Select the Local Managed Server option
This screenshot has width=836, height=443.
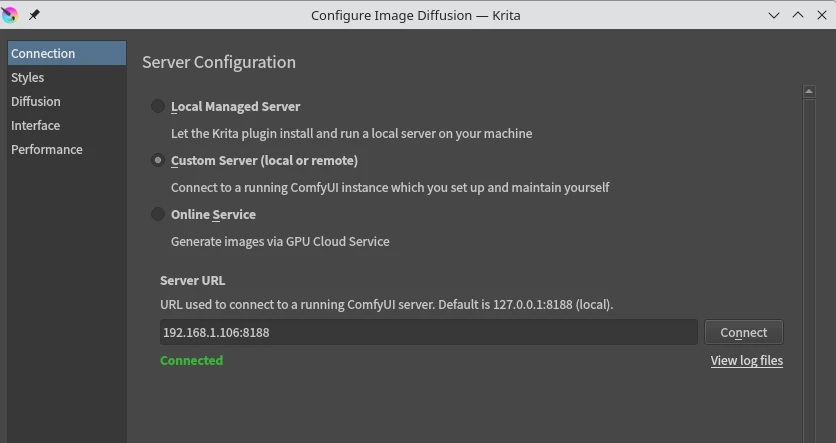coord(158,106)
